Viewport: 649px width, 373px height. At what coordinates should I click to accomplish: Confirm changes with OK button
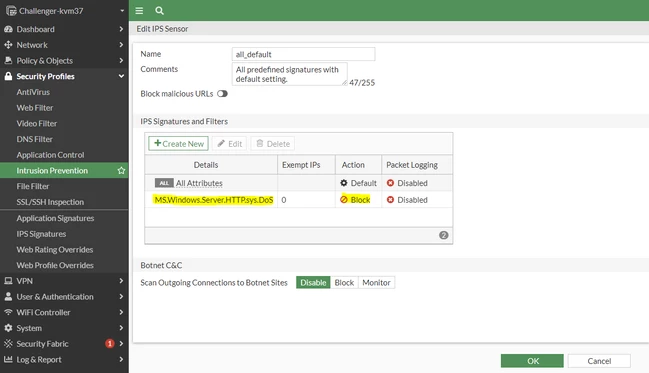[x=532, y=361]
